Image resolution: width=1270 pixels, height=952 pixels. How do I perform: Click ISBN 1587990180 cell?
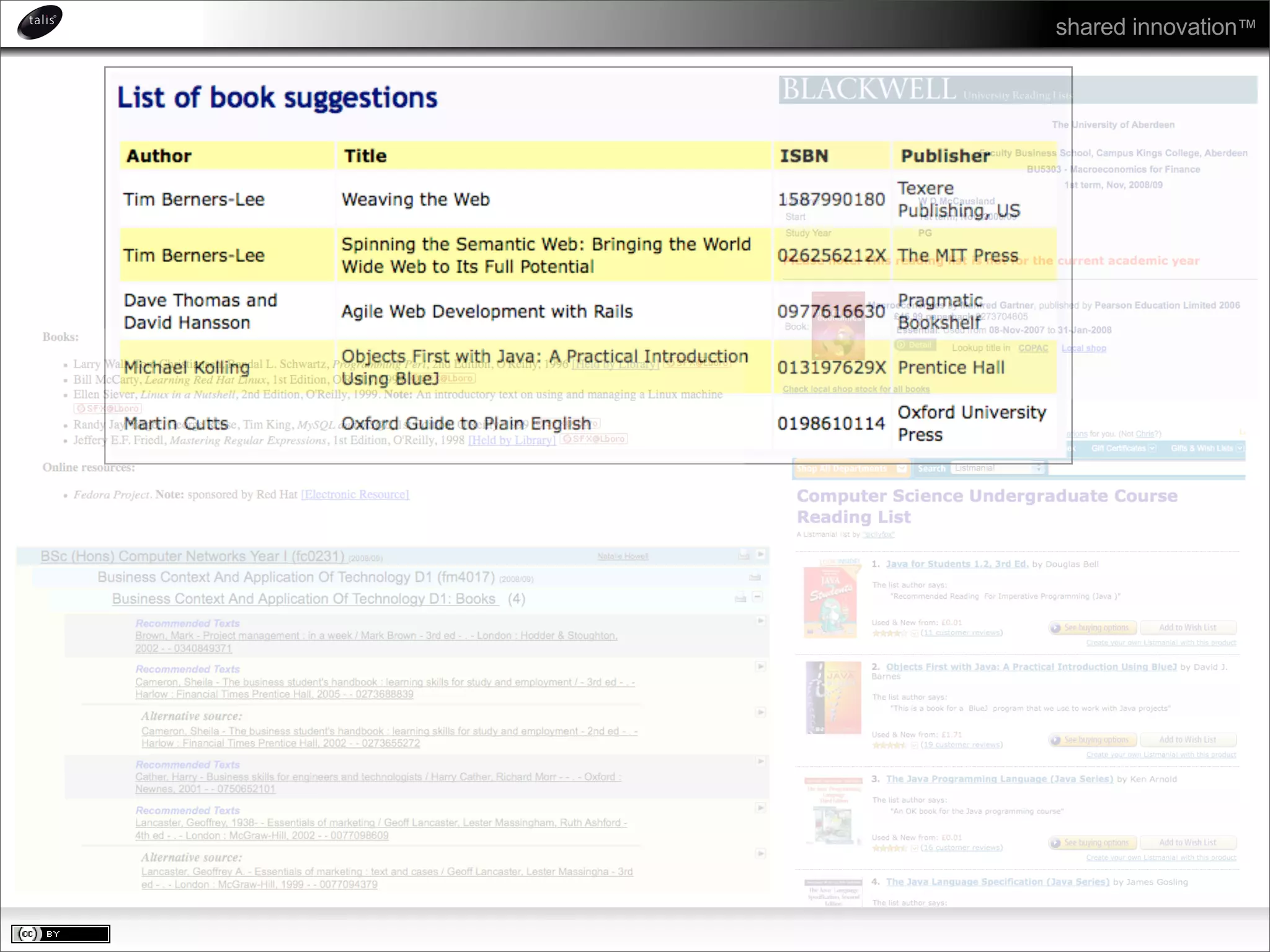(x=831, y=200)
